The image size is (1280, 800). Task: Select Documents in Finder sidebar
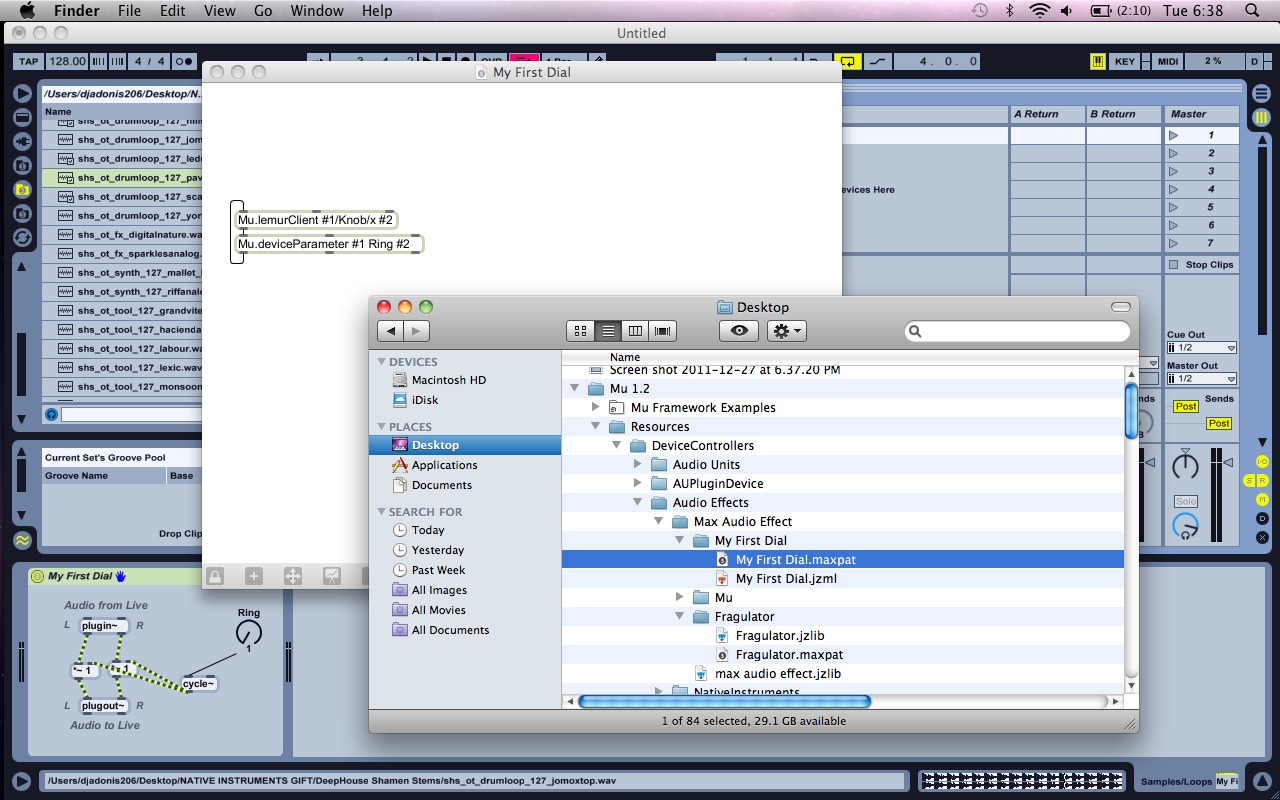(x=442, y=485)
